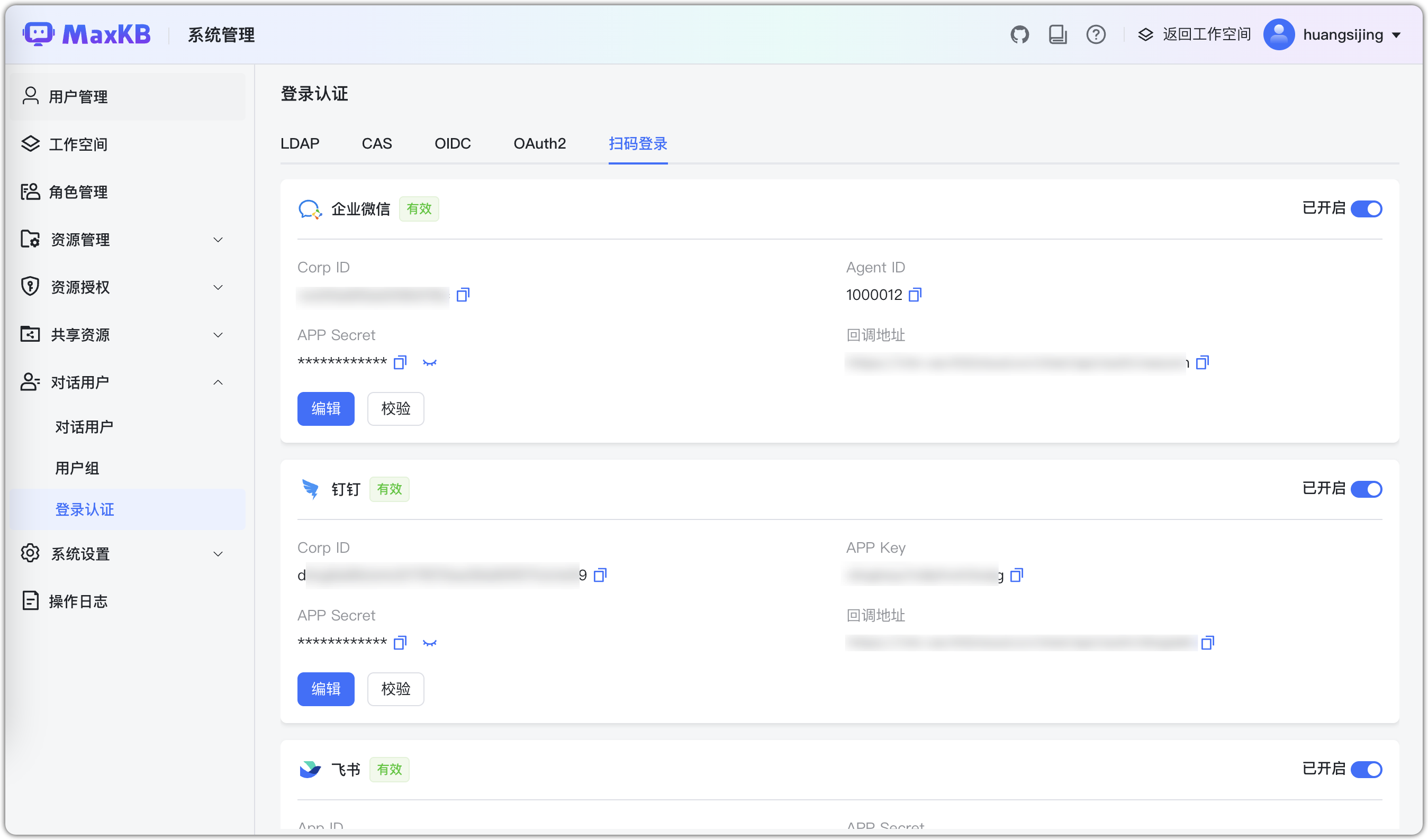This screenshot has width=1428, height=840.
Task: Copy the DingTalk APP Key
Action: click(x=1017, y=575)
